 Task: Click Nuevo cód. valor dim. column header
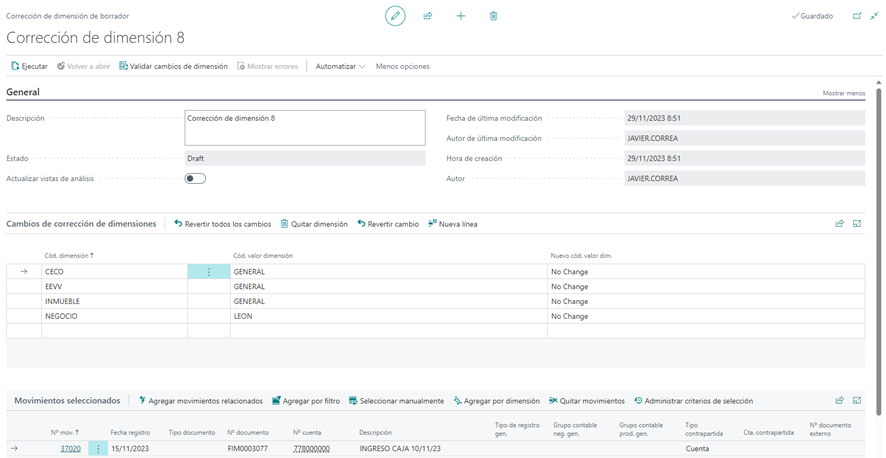581,256
